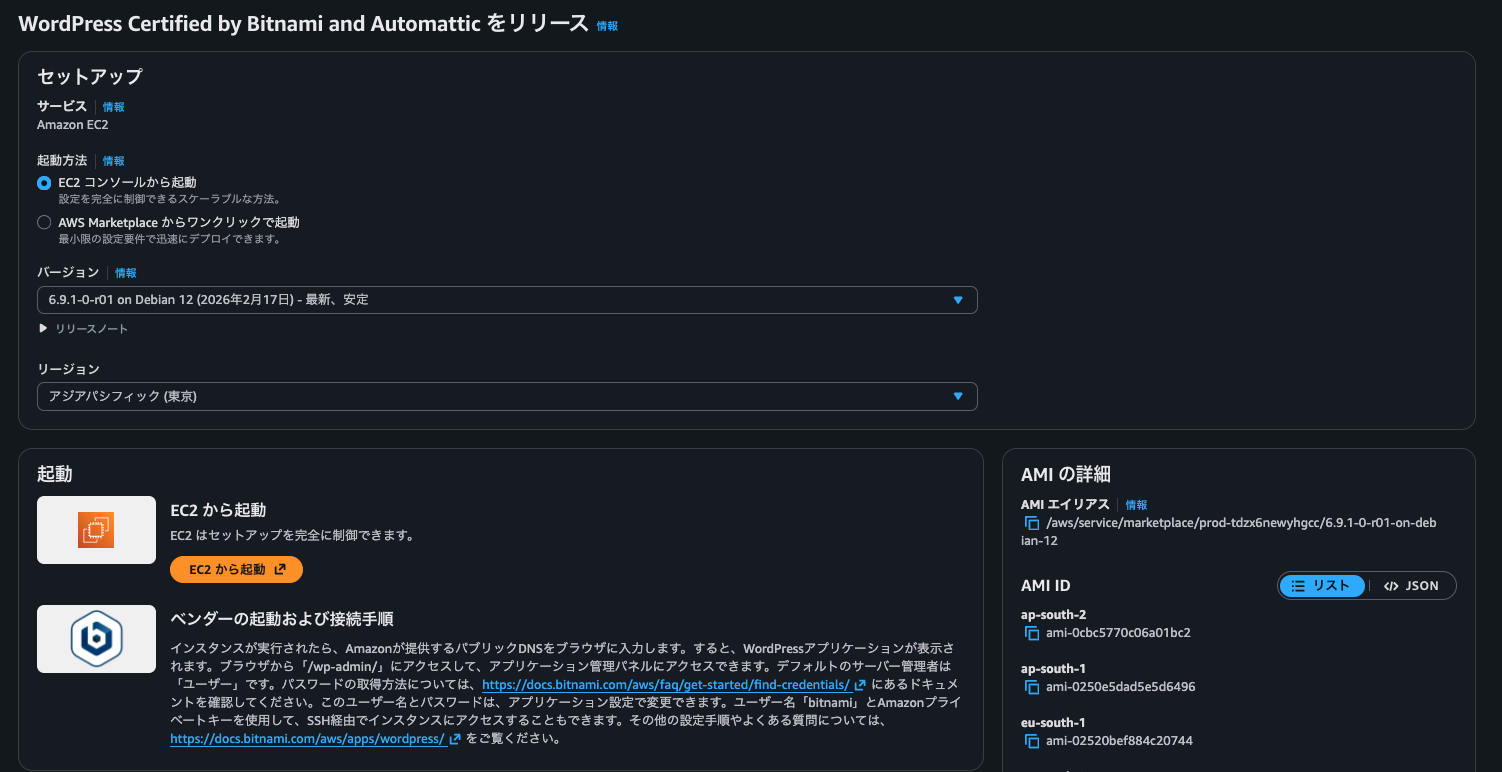Image resolution: width=1502 pixels, height=772 pixels.
Task: Select EC2 コンソールから起動 radio button
Action: (42, 182)
